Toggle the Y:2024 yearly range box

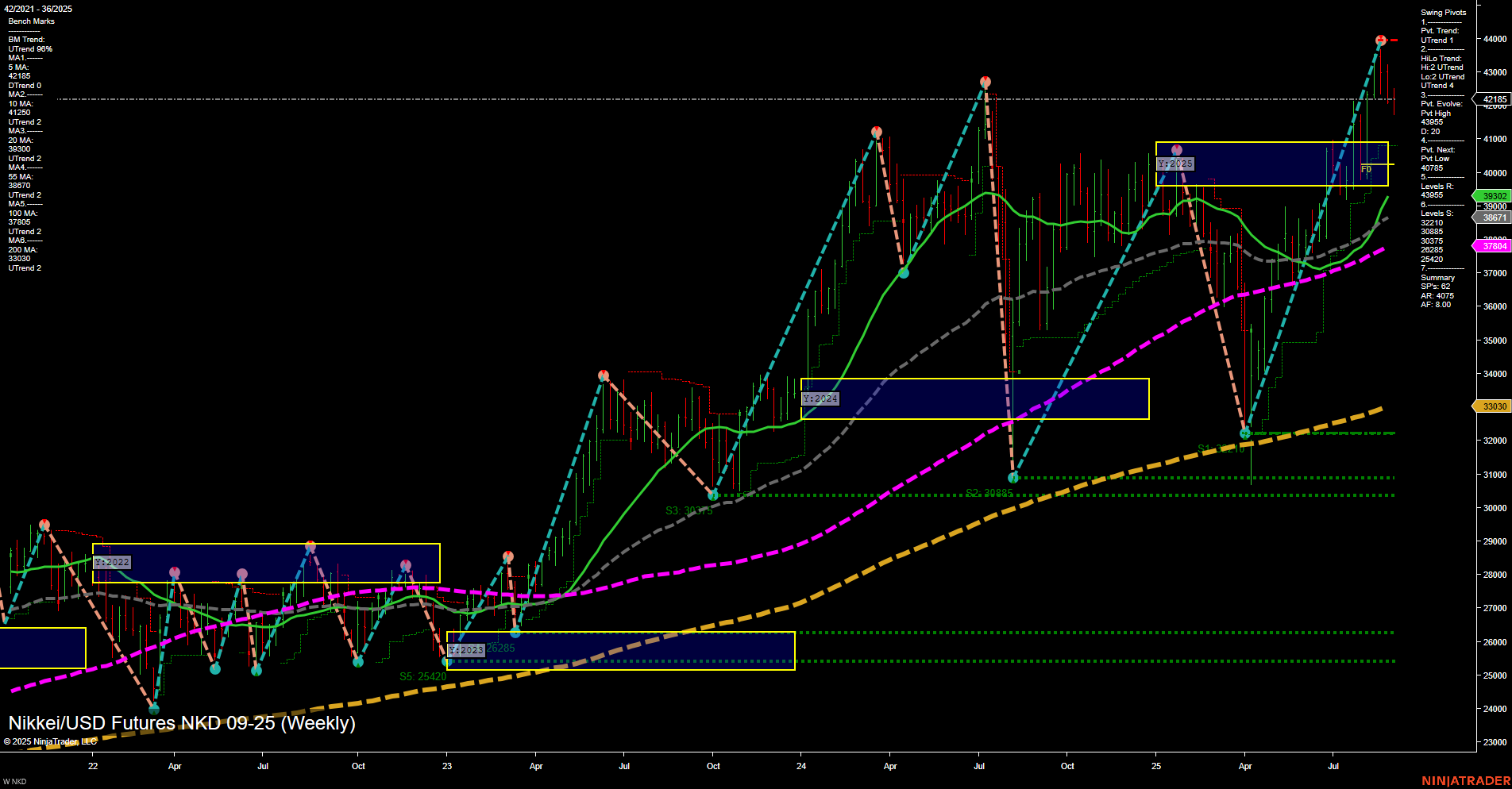(x=821, y=398)
